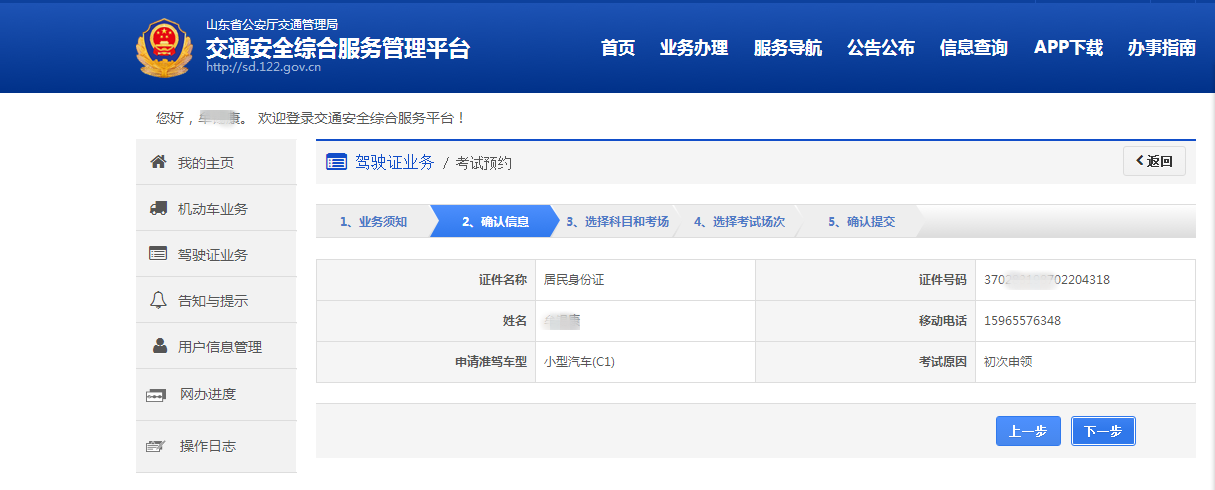The width and height of the screenshot is (1215, 490).
Task: Click the list icon in 驾驶证业务 header
Action: pyautogui.click(x=337, y=162)
